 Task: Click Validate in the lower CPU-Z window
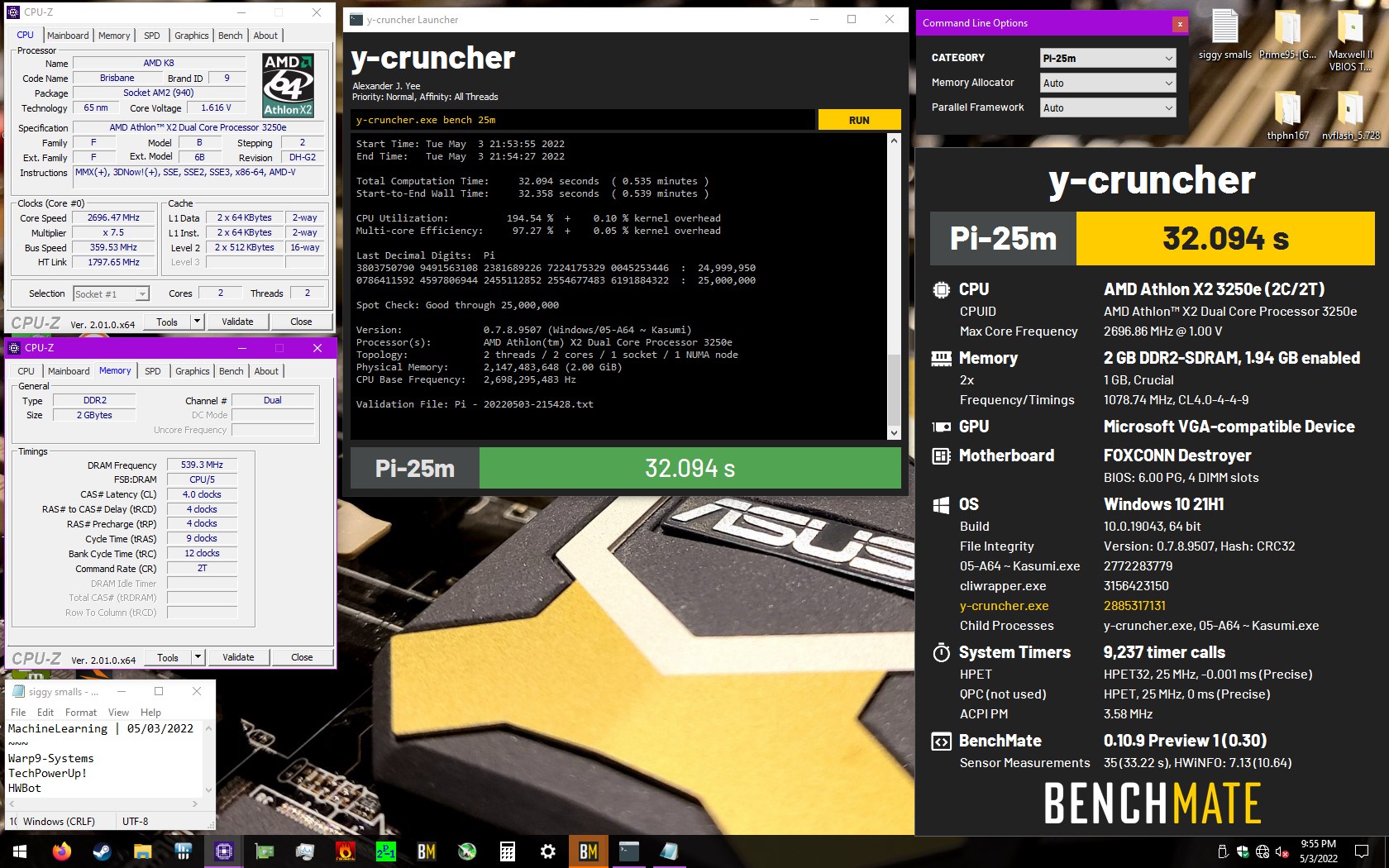coord(238,657)
